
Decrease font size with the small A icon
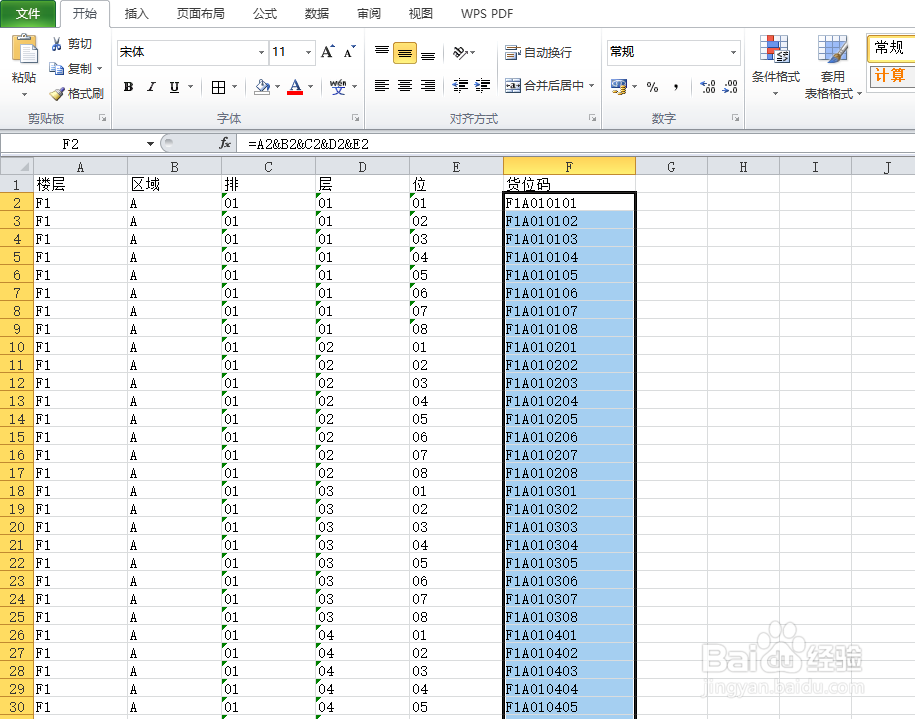(x=350, y=52)
